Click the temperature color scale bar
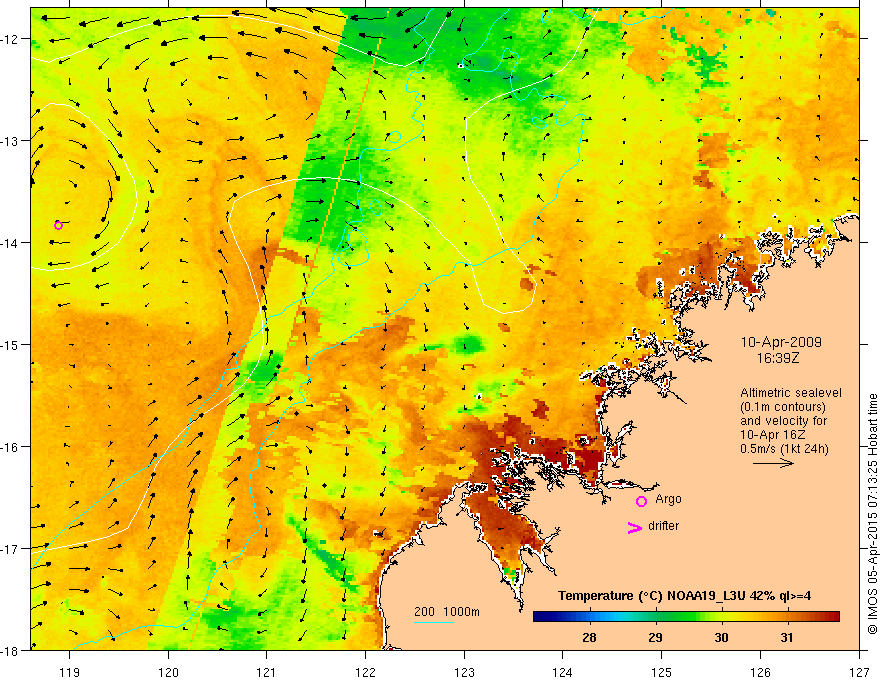The image size is (880, 680). (686, 617)
